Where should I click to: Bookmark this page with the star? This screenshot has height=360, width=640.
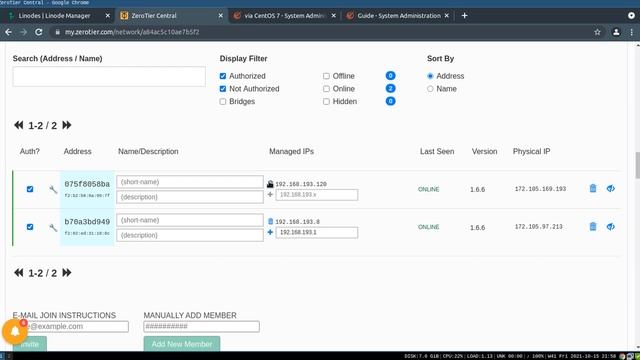(x=597, y=32)
